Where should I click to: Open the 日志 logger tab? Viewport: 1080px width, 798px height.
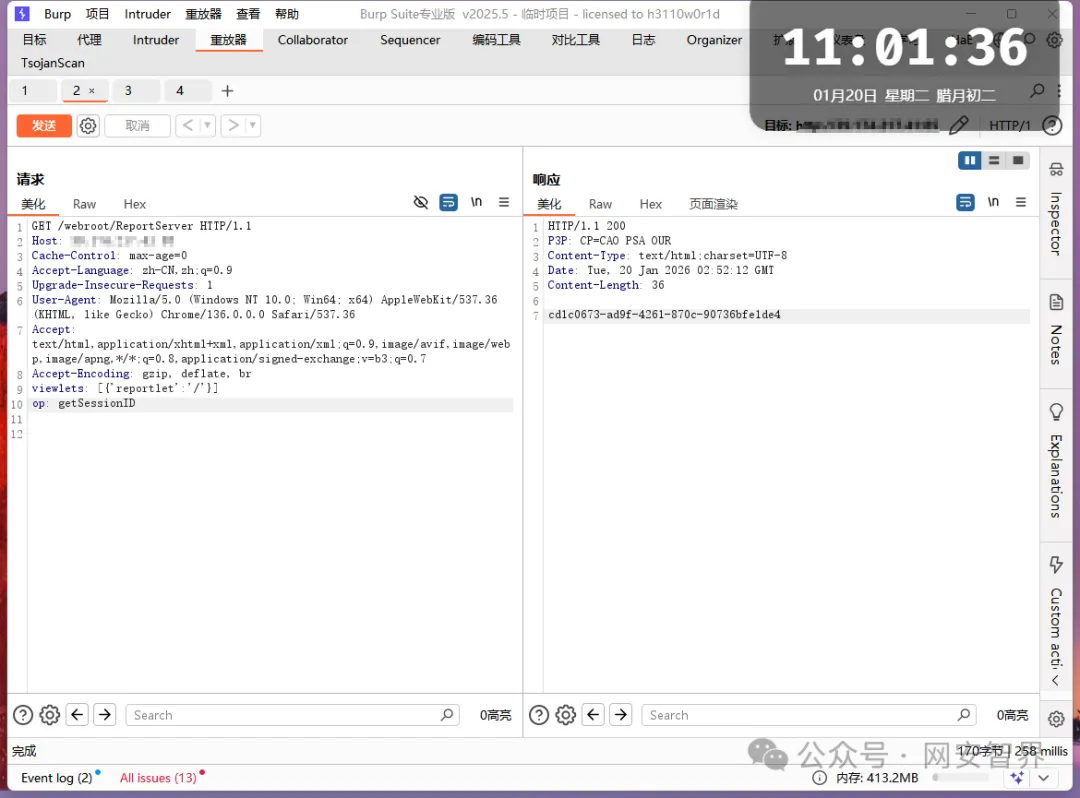[643, 40]
